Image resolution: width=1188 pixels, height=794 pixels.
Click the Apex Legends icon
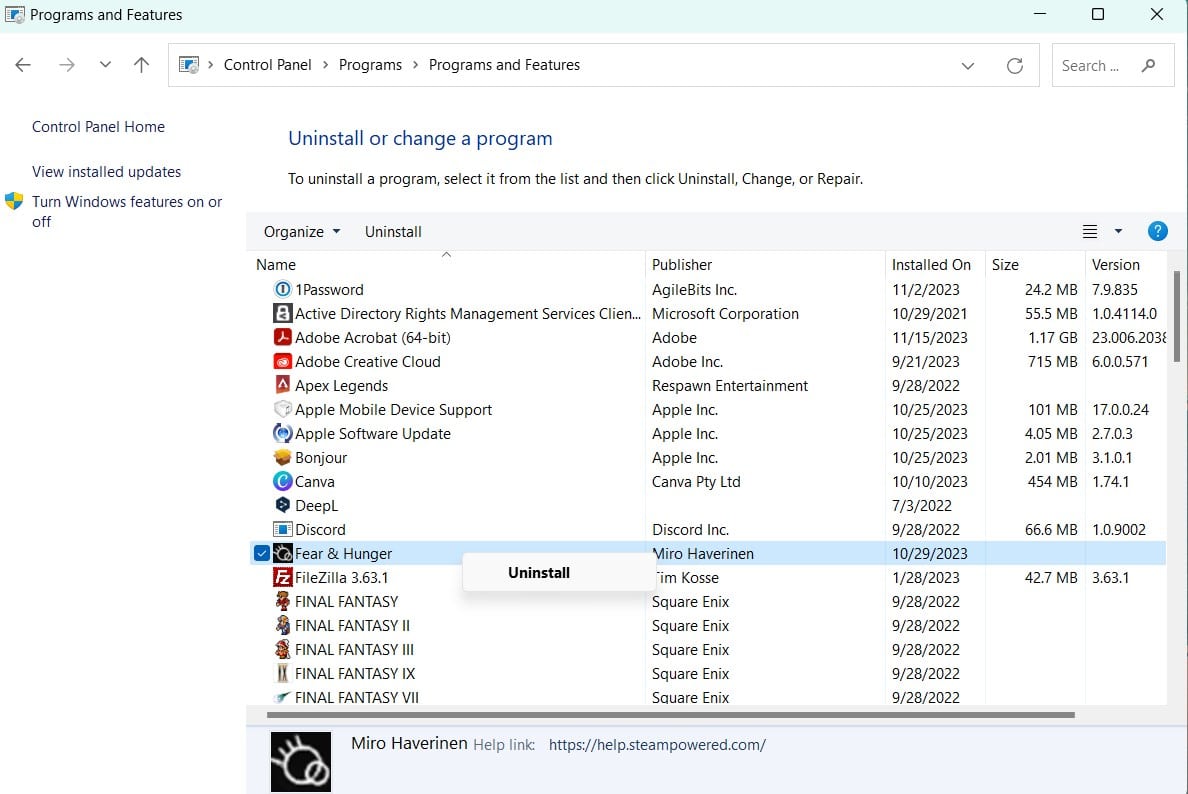coord(283,385)
